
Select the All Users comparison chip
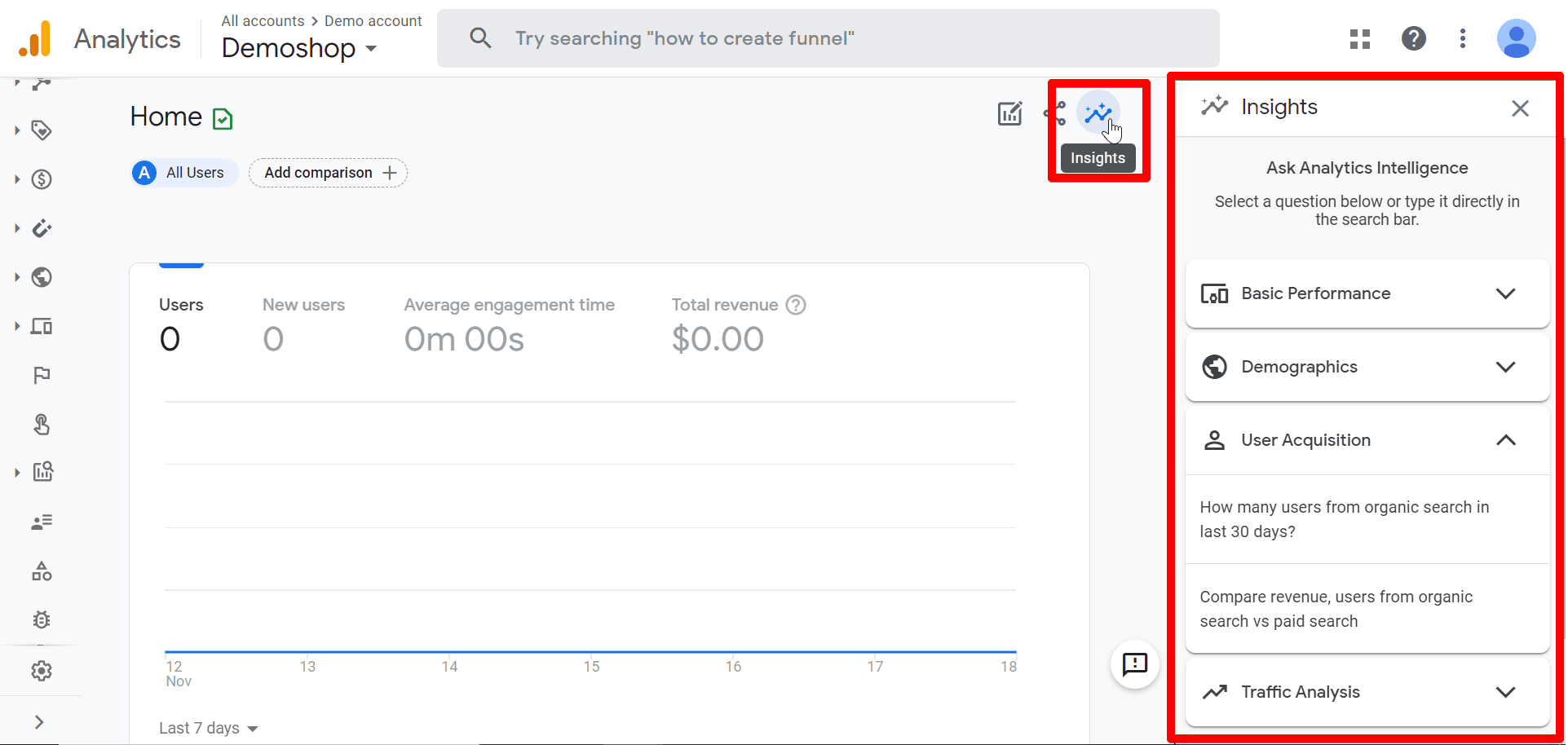[184, 173]
